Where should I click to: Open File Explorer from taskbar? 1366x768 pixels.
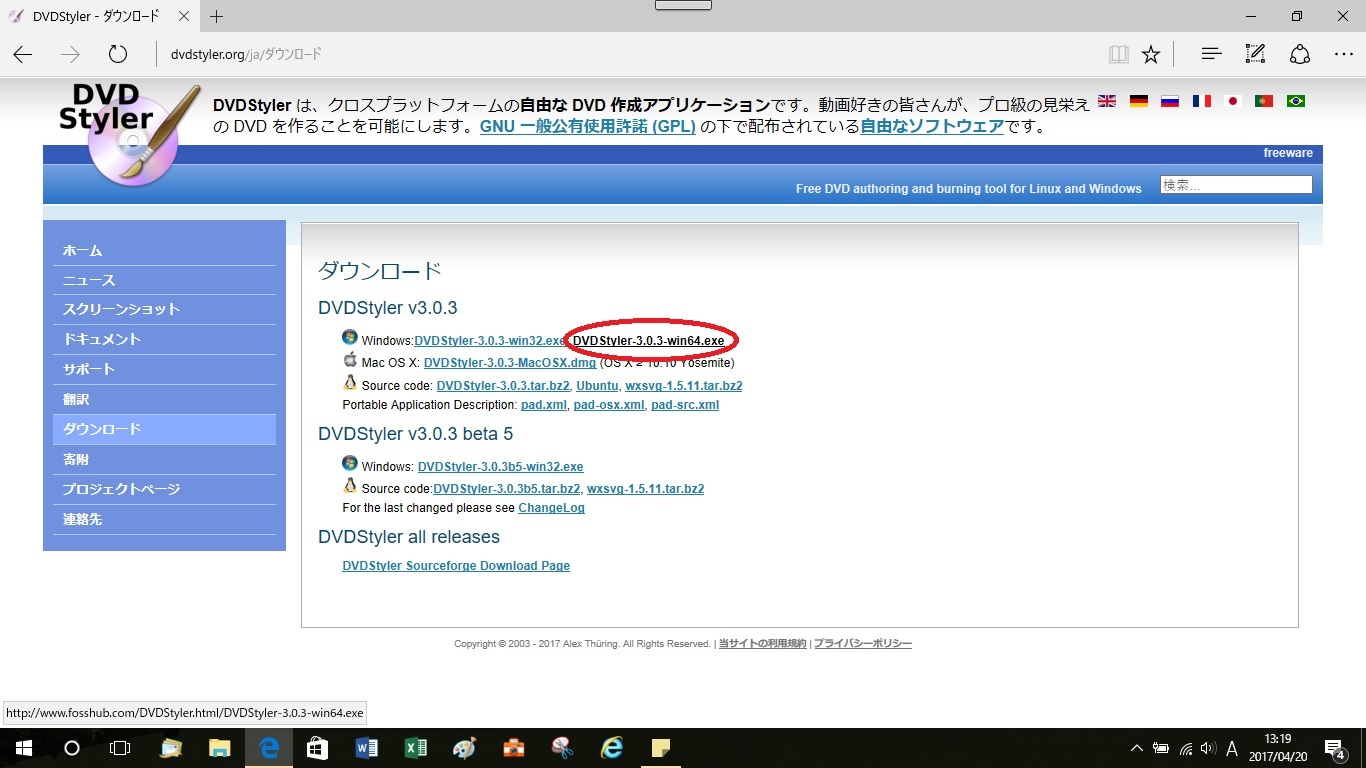(x=220, y=748)
